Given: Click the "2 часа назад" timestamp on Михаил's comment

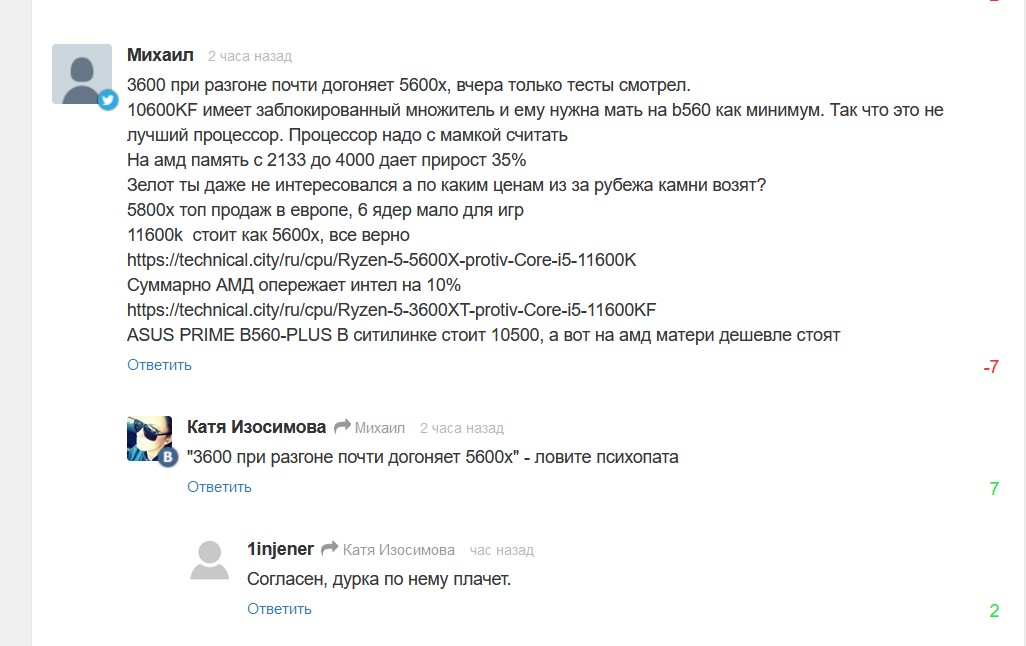Looking at the screenshot, I should [250, 56].
